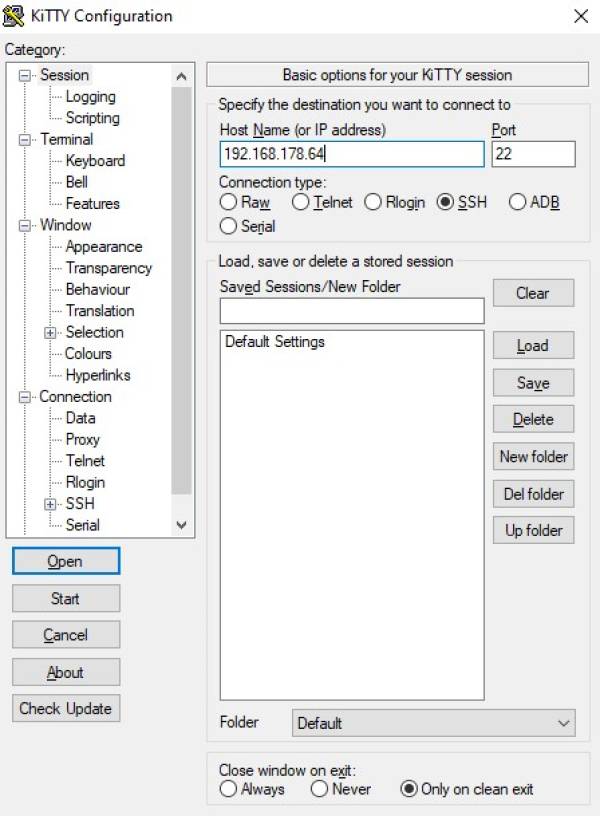Open the Terminal category

(x=67, y=139)
